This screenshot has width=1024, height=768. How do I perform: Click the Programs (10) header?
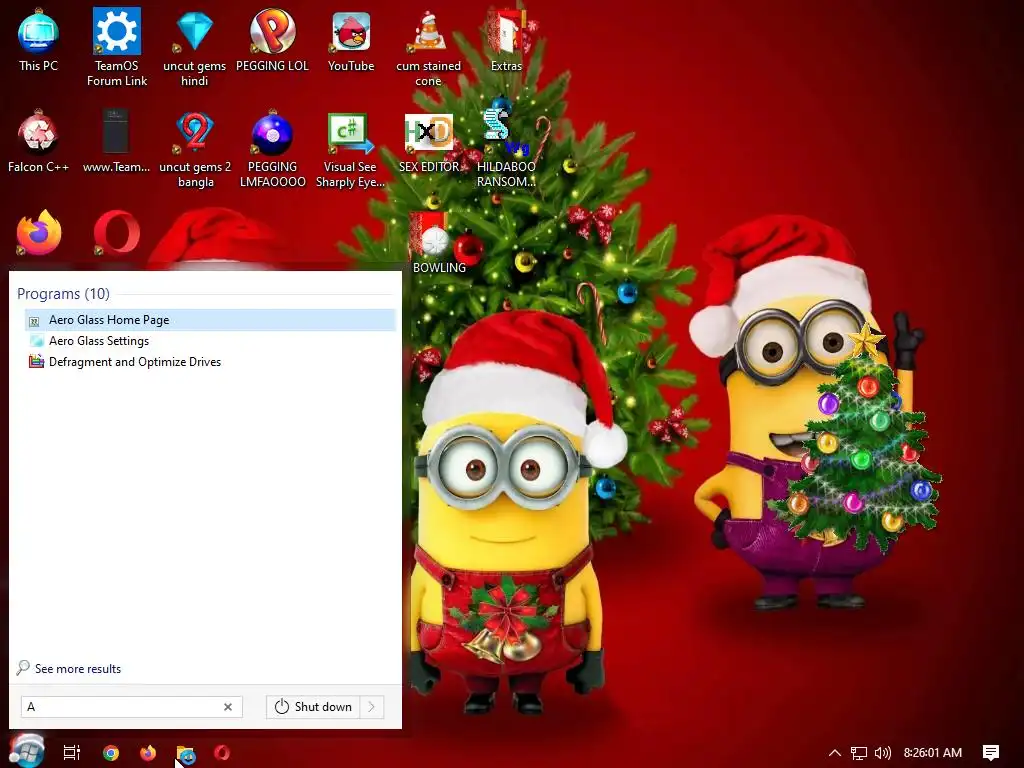pyautogui.click(x=63, y=294)
